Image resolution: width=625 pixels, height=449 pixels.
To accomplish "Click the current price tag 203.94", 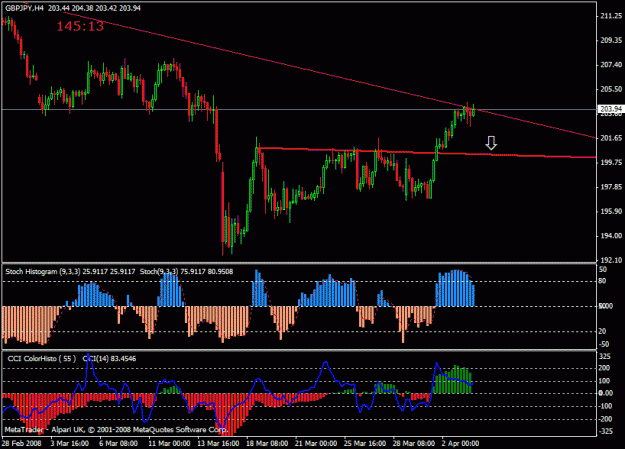I will click(611, 109).
